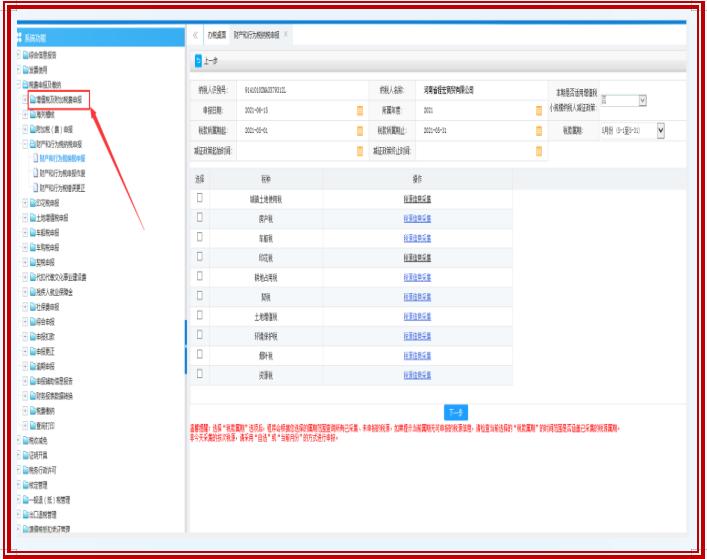The width and height of the screenshot is (707, 559).
Task: Tick the checkbox for 车船税
Action: point(200,237)
